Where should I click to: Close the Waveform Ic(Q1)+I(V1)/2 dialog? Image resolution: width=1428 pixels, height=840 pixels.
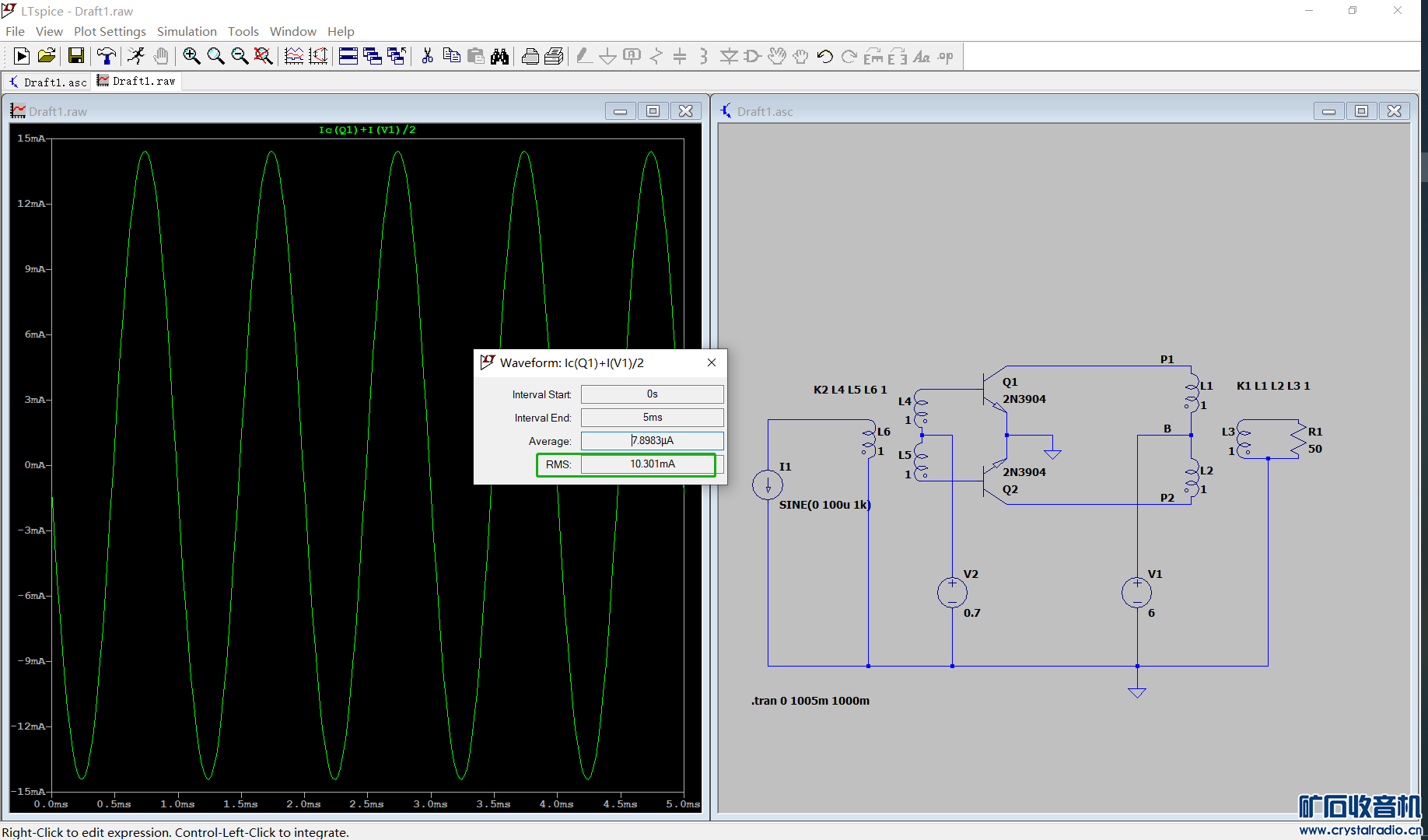tap(711, 362)
